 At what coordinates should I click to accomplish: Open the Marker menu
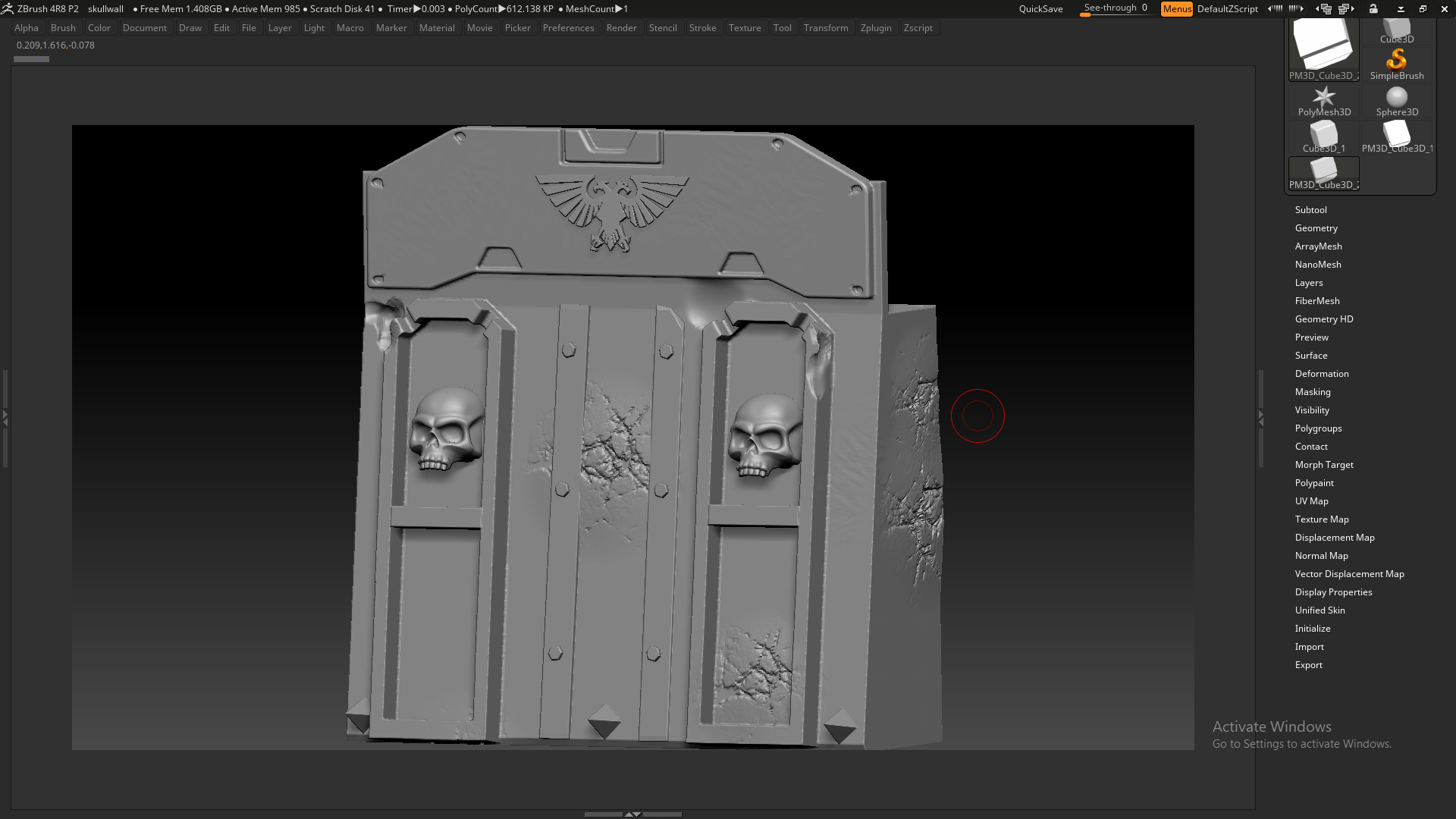(x=391, y=28)
